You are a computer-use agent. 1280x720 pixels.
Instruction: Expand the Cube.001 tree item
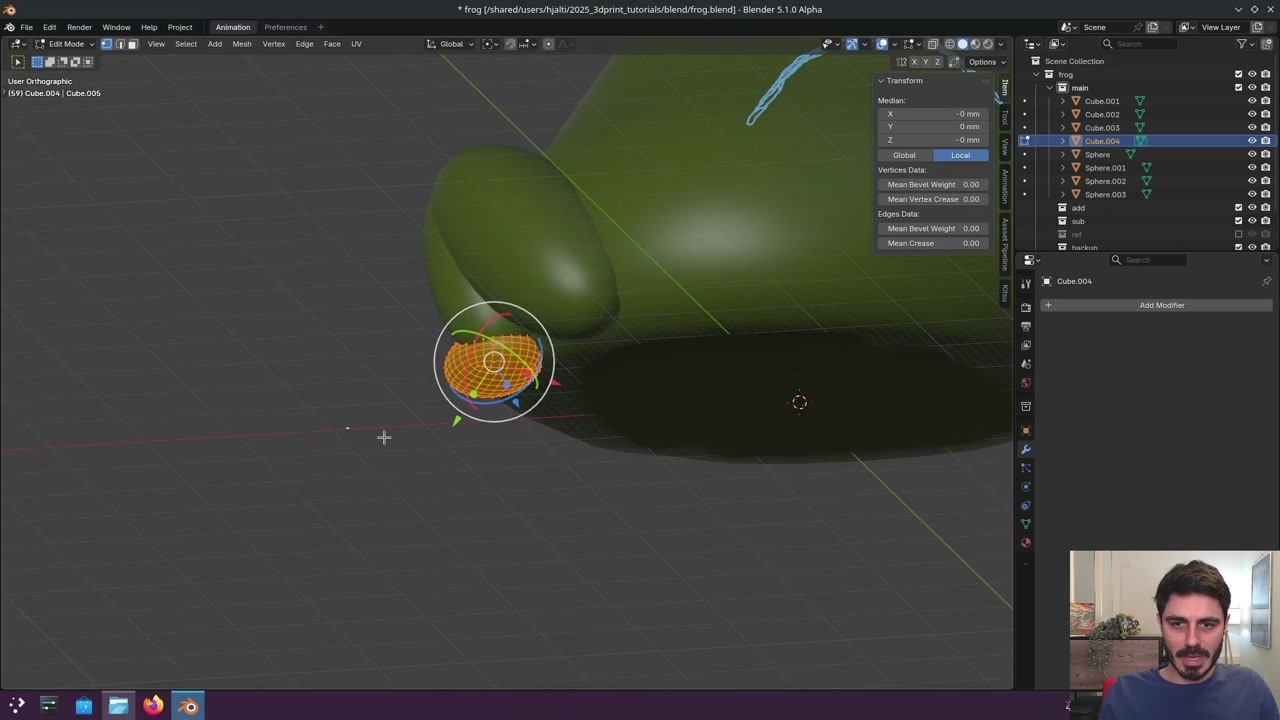(x=1063, y=101)
